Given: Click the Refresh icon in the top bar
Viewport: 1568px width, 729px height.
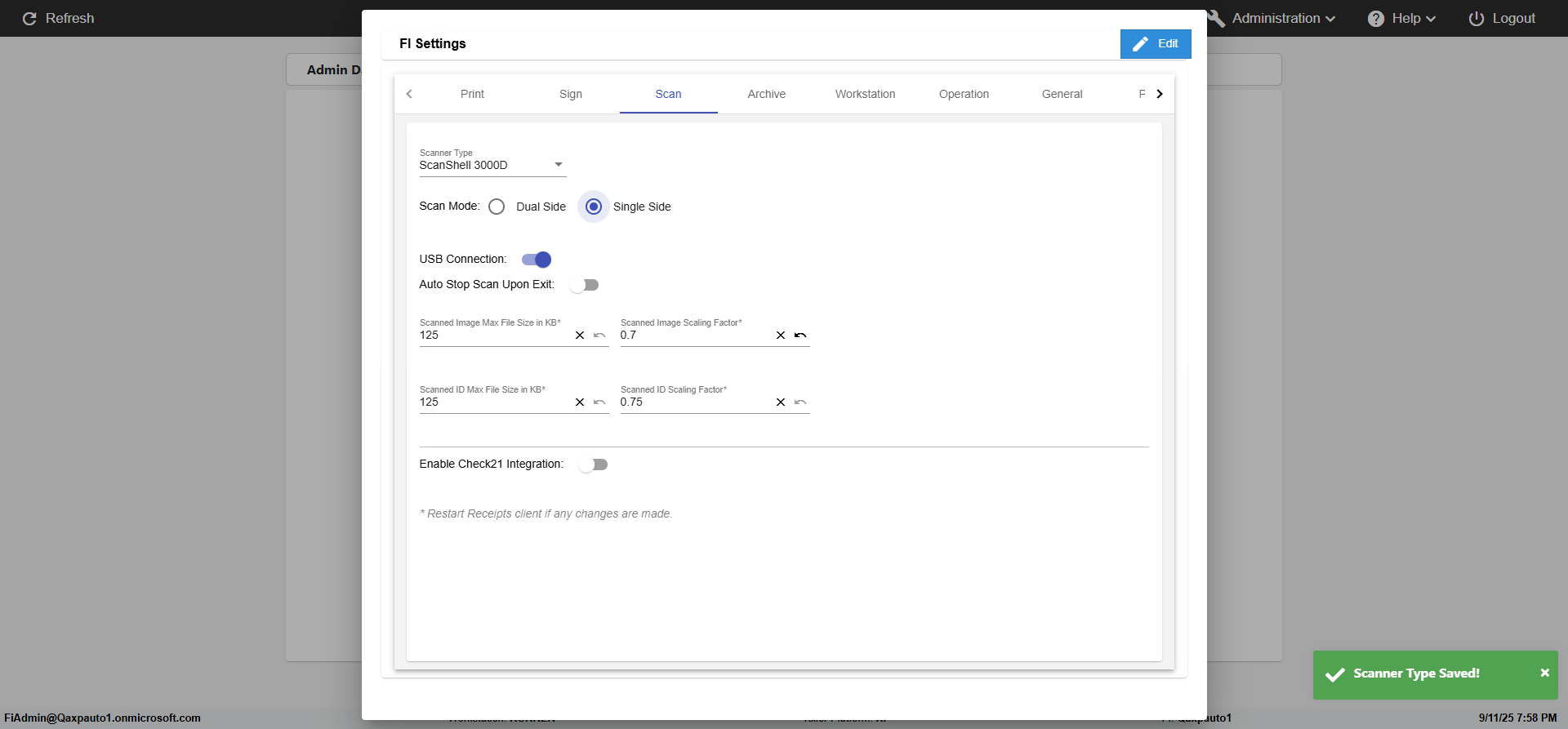Looking at the screenshot, I should coord(29,18).
